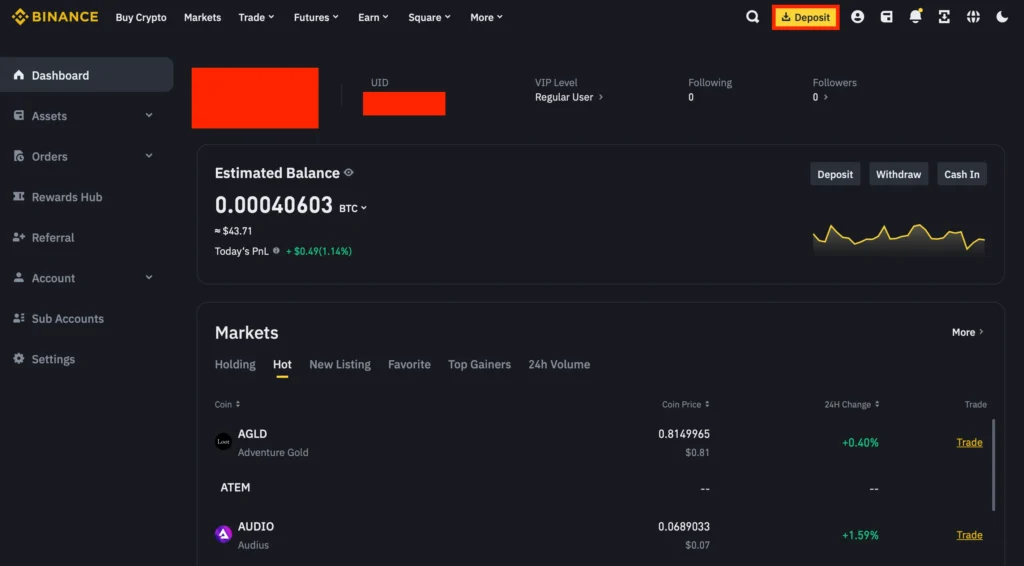
Task: Open the Trade dropdown menu
Action: (x=256, y=18)
